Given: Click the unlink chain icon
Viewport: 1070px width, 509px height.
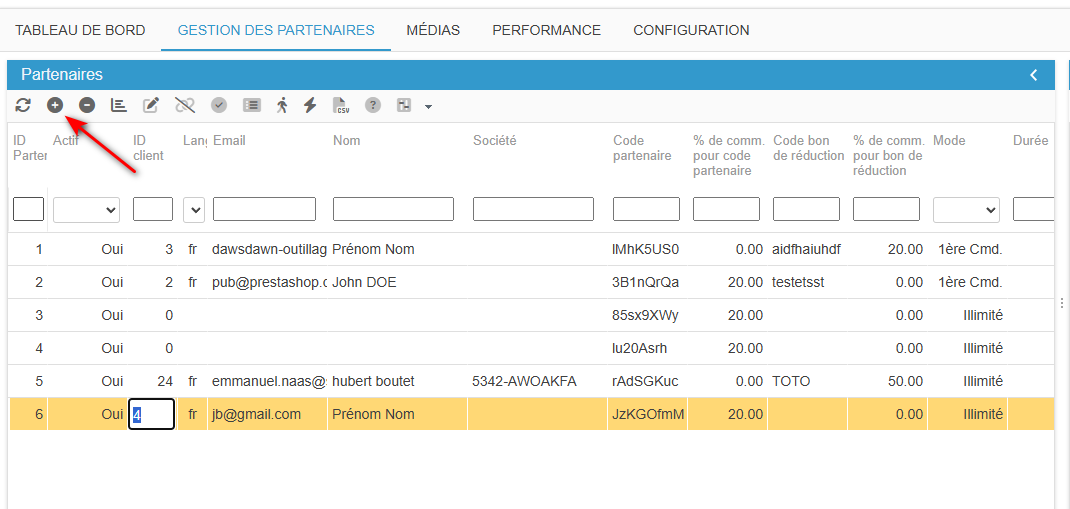Looking at the screenshot, I should point(185,105).
